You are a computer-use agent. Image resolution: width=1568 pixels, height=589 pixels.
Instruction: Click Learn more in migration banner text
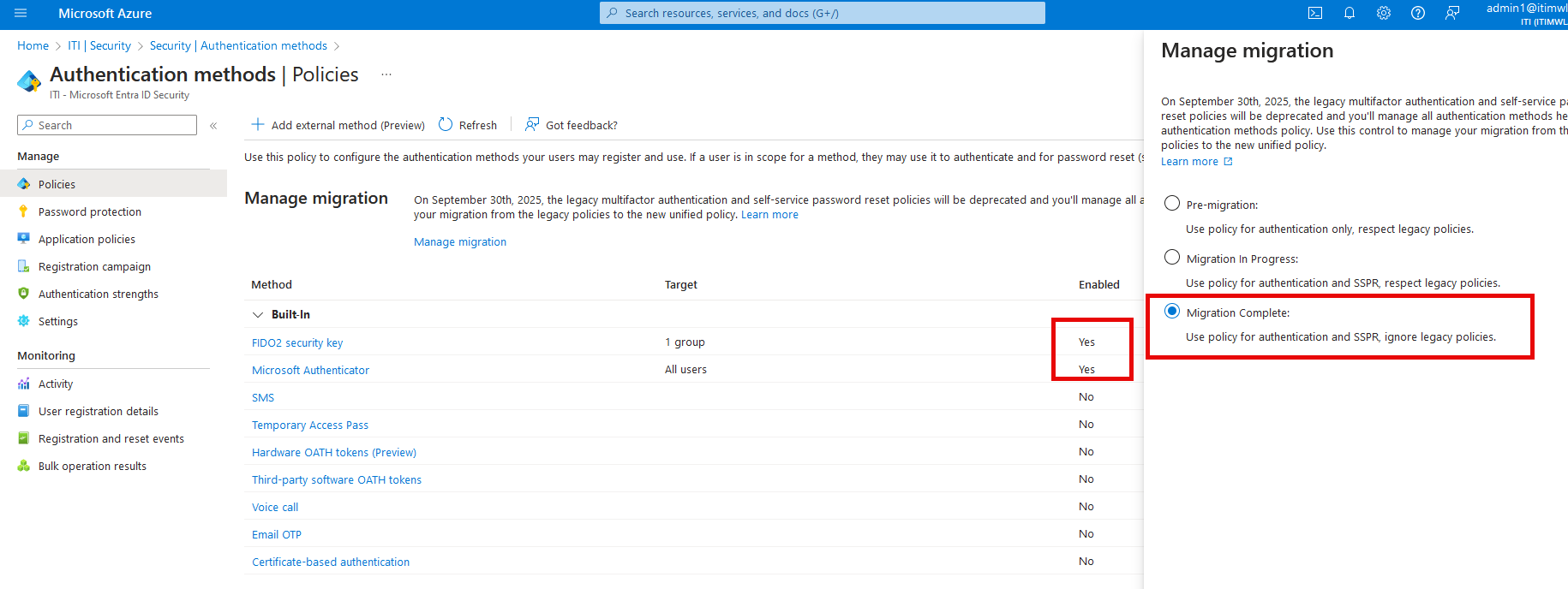coord(769,215)
